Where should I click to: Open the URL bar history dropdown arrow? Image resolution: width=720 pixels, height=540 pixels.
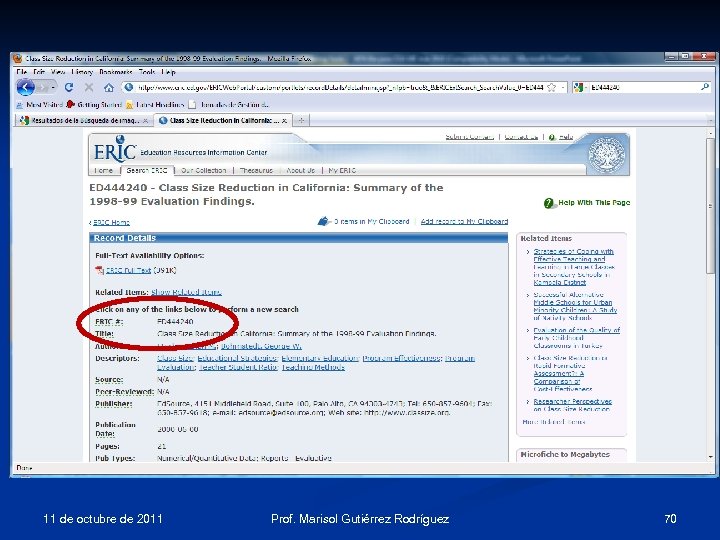coord(563,87)
